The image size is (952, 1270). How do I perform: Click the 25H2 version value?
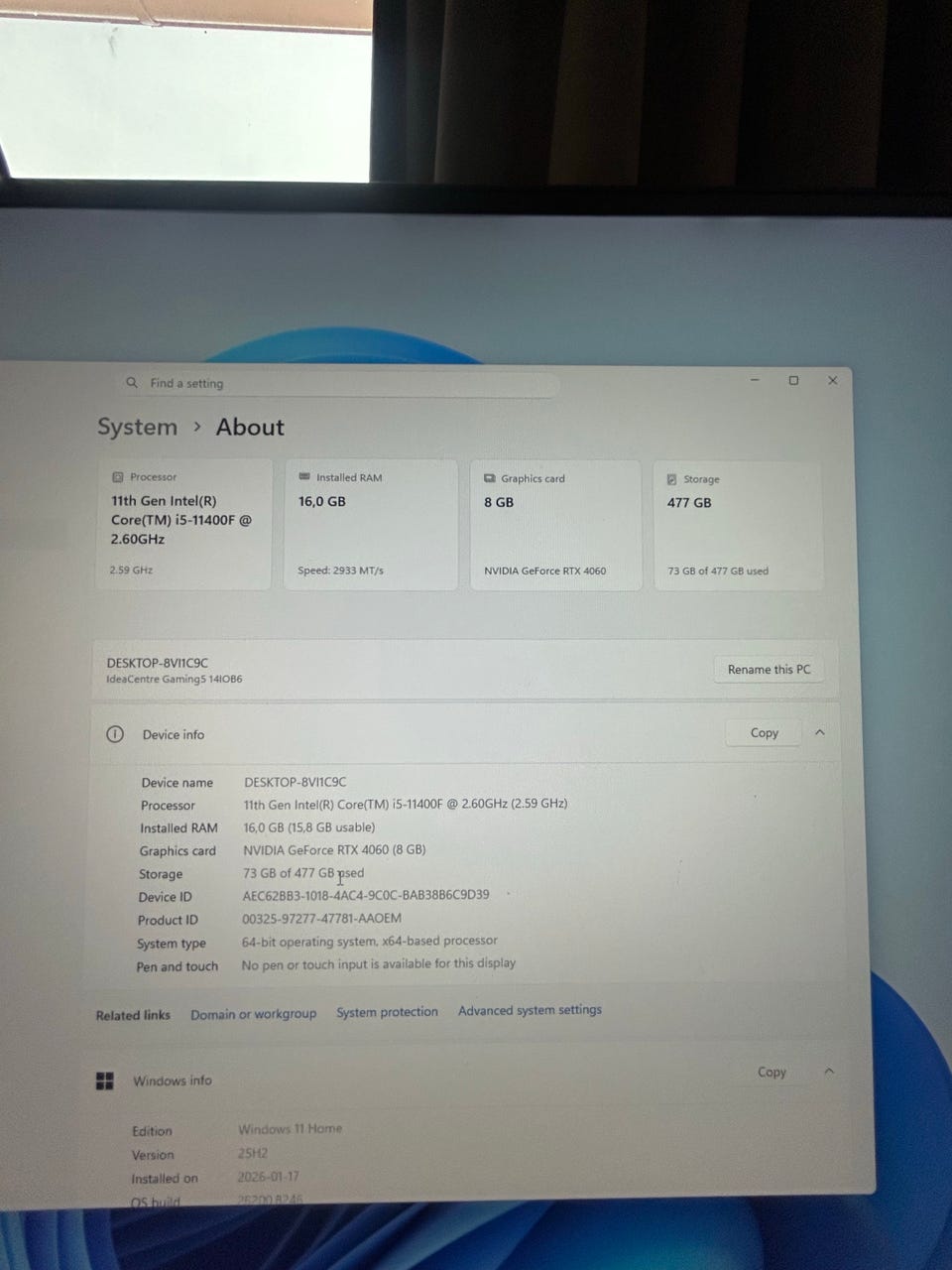[x=253, y=1153]
